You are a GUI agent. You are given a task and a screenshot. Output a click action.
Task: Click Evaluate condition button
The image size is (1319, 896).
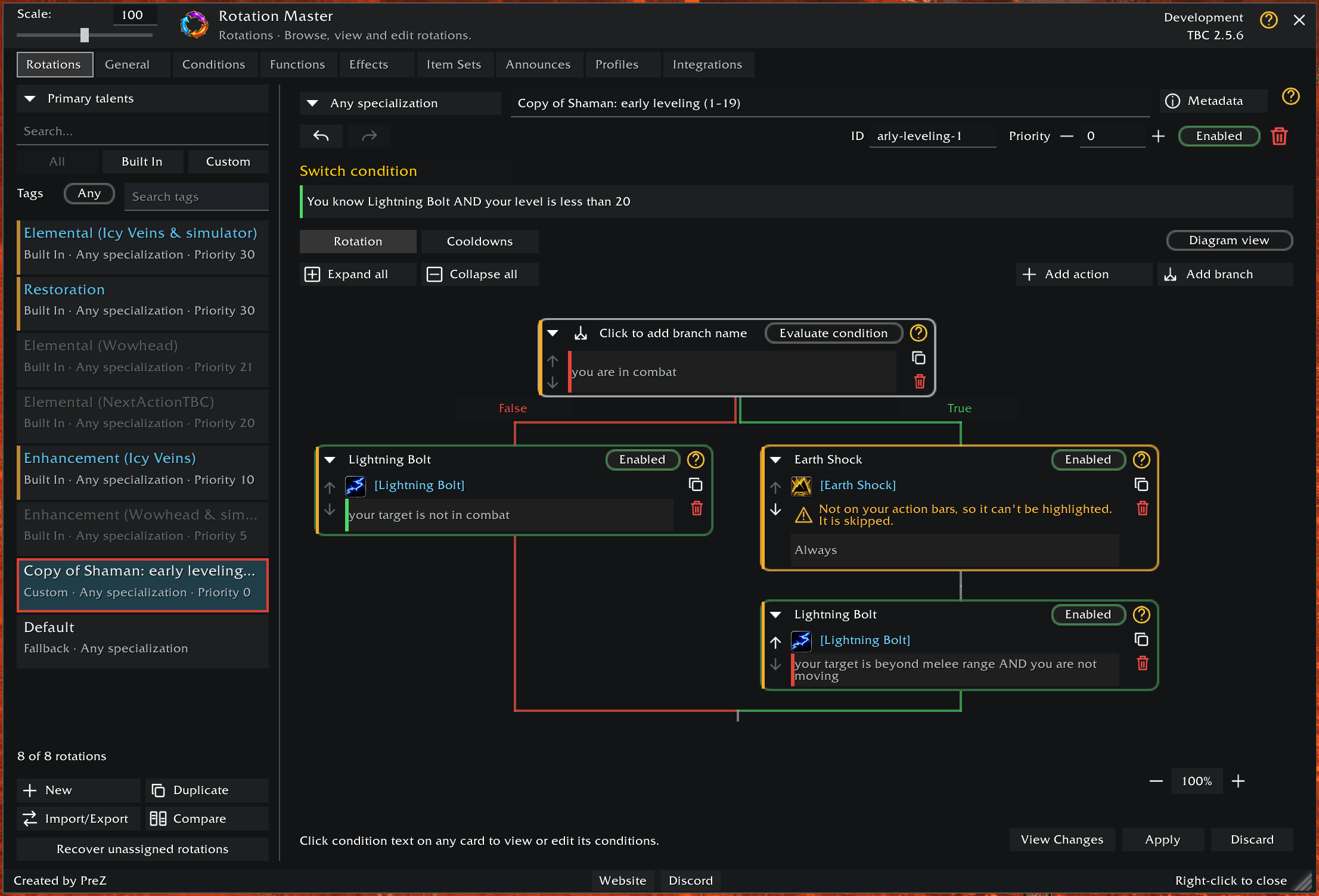click(x=833, y=333)
